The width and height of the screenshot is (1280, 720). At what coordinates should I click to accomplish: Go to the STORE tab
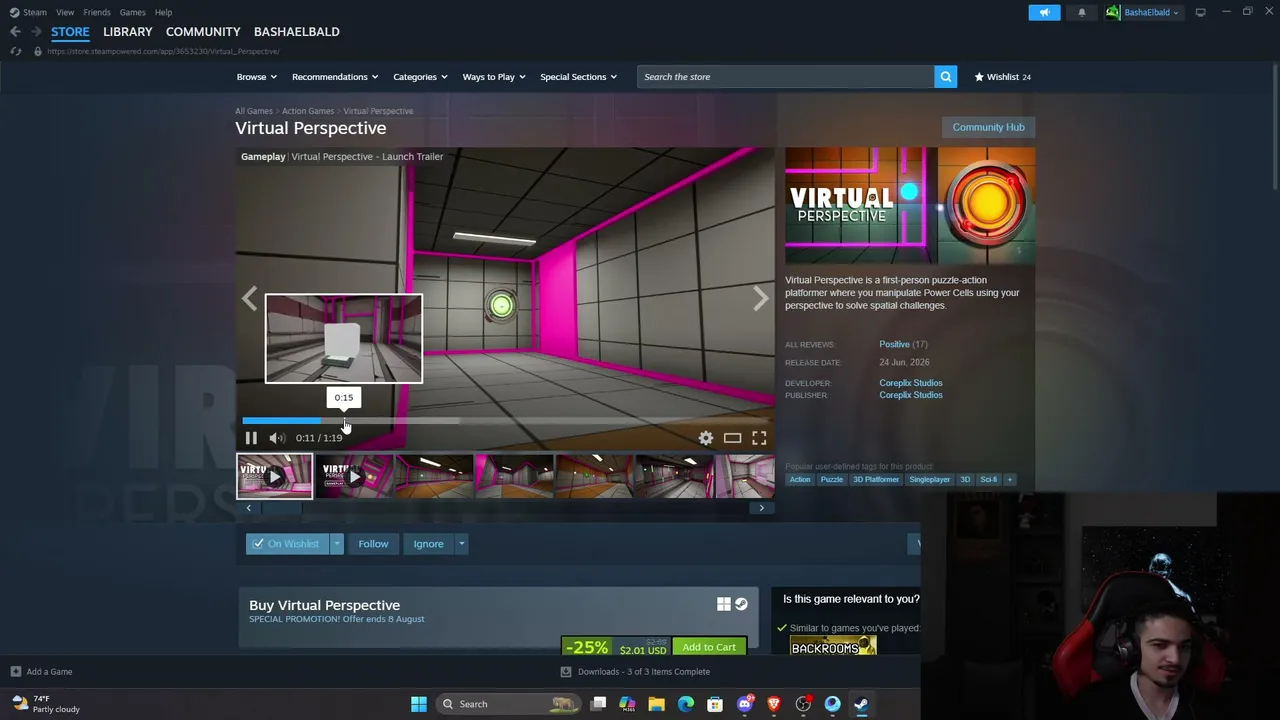pos(70,32)
